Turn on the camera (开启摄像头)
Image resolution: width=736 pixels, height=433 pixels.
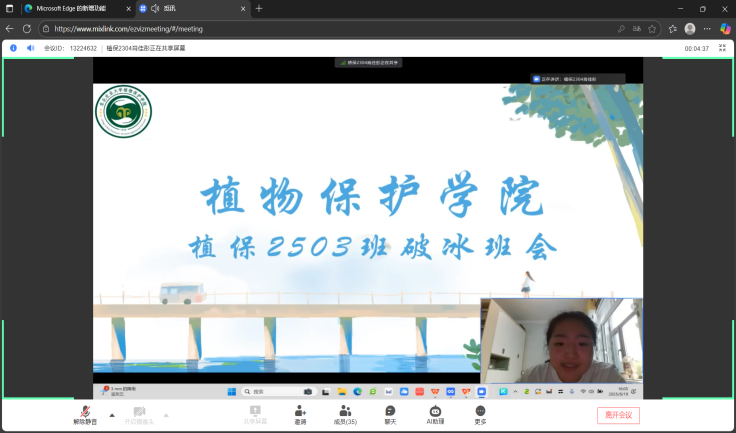pos(139,412)
